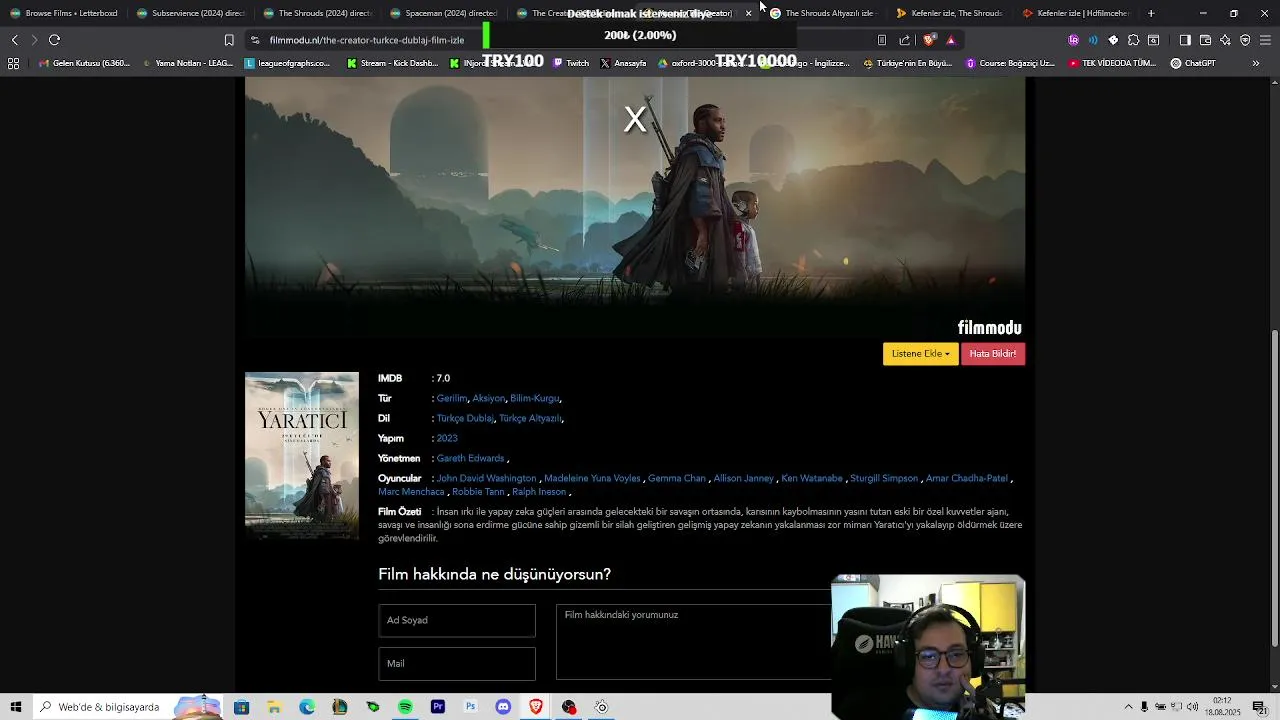Show hidden system tray icons chevron
The height and width of the screenshot is (720, 1280).
pyautogui.click(x=1128, y=707)
